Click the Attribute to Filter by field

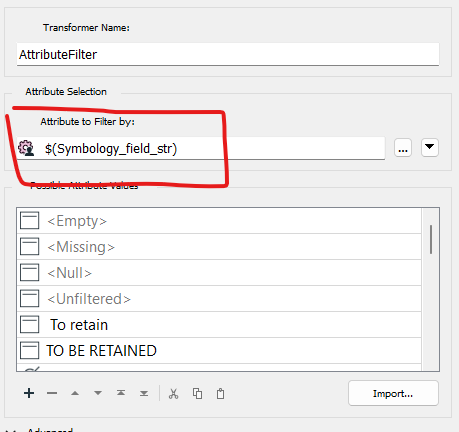tap(201, 148)
